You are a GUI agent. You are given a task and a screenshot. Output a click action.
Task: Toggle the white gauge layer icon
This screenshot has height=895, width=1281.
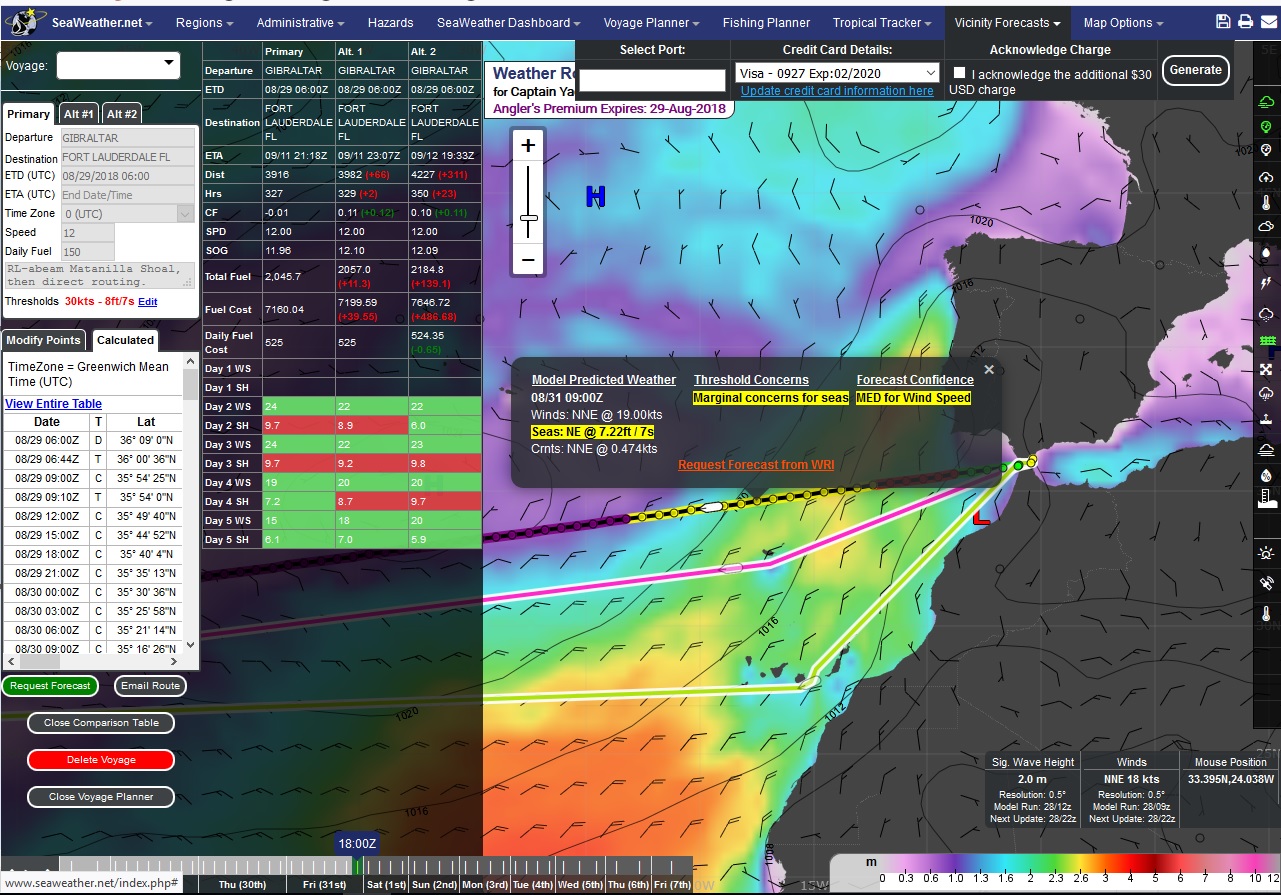[1266, 151]
